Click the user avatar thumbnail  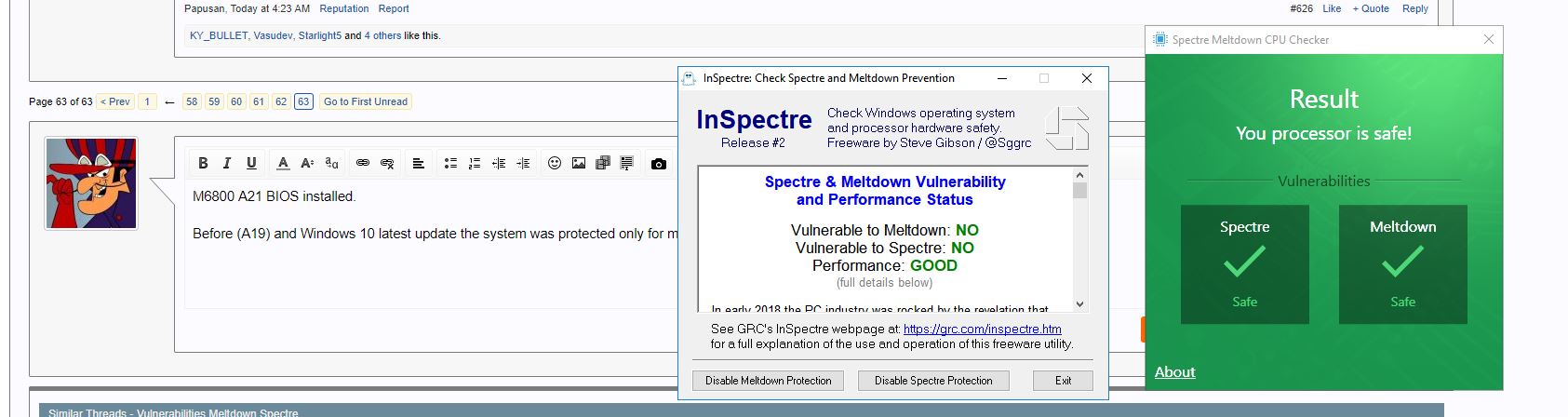coord(91,183)
